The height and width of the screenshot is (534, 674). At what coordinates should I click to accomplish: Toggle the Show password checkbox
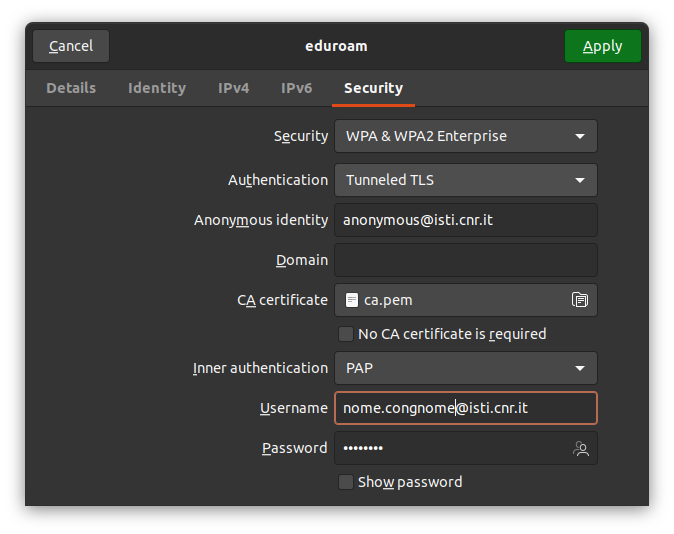346,482
